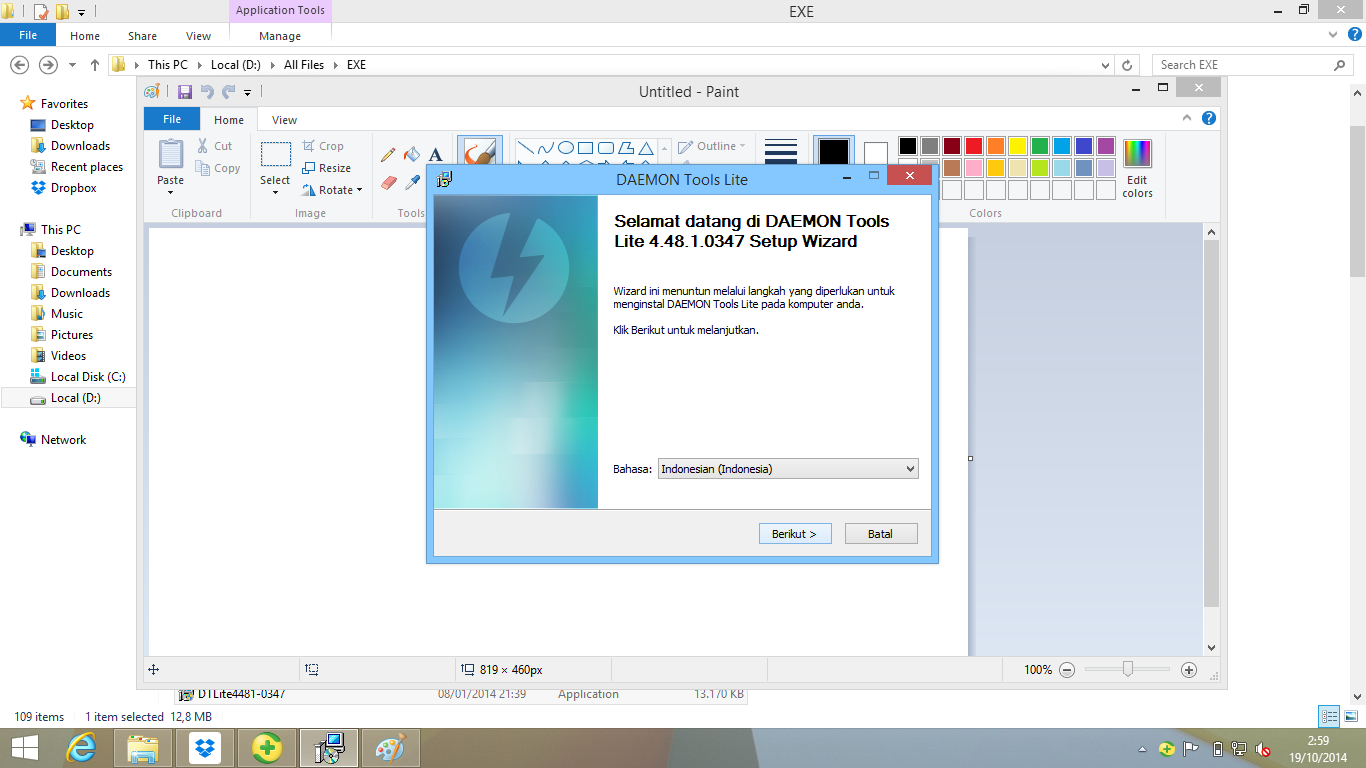The image size is (1366, 768).
Task: Click Up one level arrow in Explorer
Action: (x=95, y=64)
